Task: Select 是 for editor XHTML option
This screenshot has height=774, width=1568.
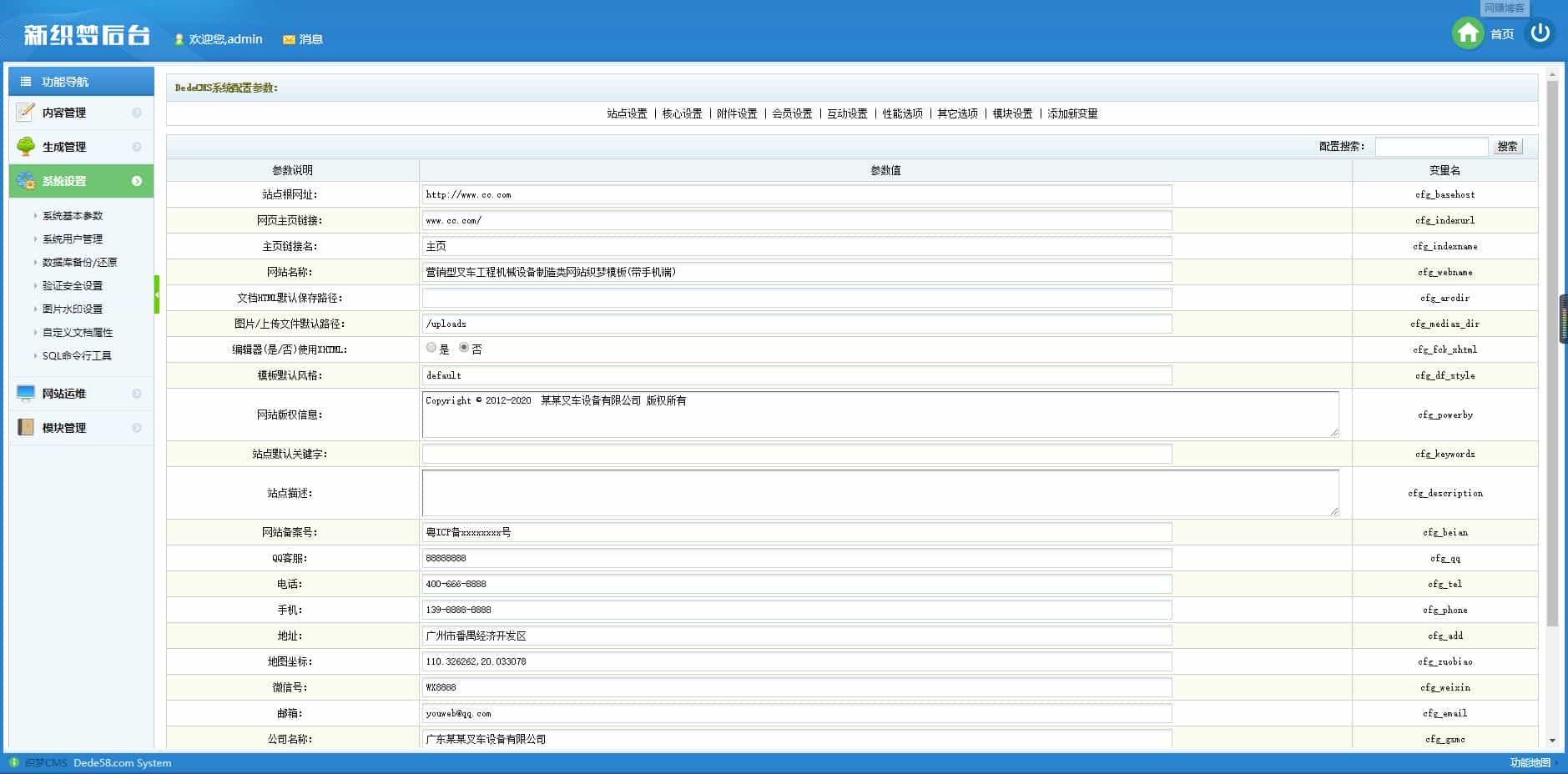Action: point(431,348)
